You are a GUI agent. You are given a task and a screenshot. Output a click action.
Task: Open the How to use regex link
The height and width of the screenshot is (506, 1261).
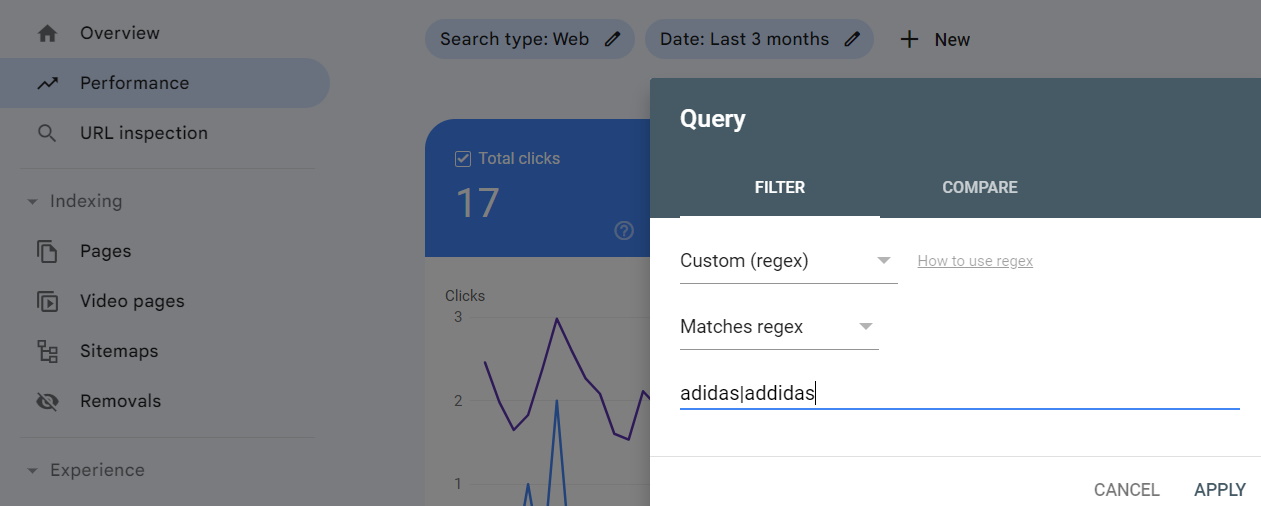975,261
